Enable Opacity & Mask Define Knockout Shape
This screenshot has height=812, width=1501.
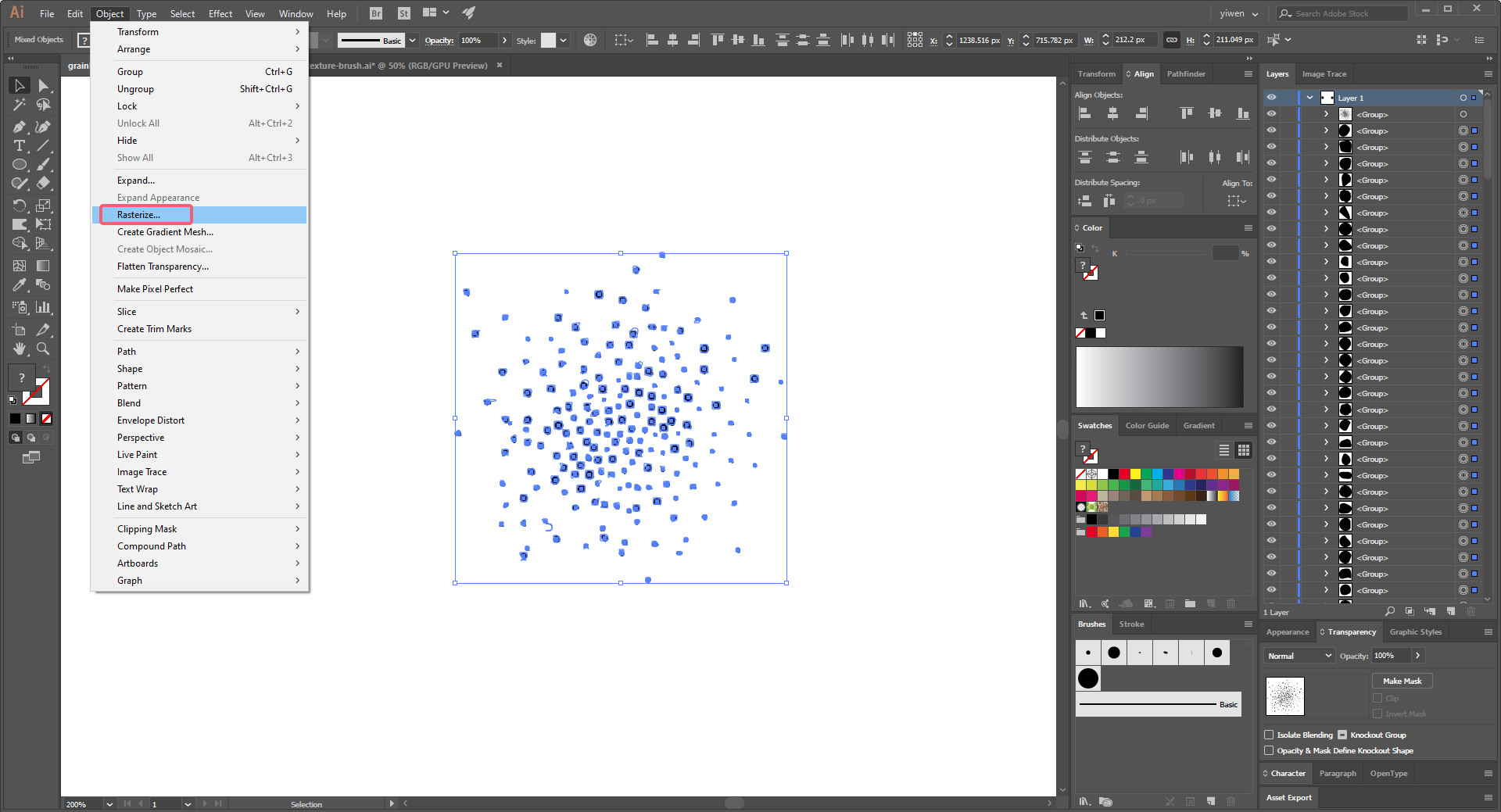coord(1269,750)
